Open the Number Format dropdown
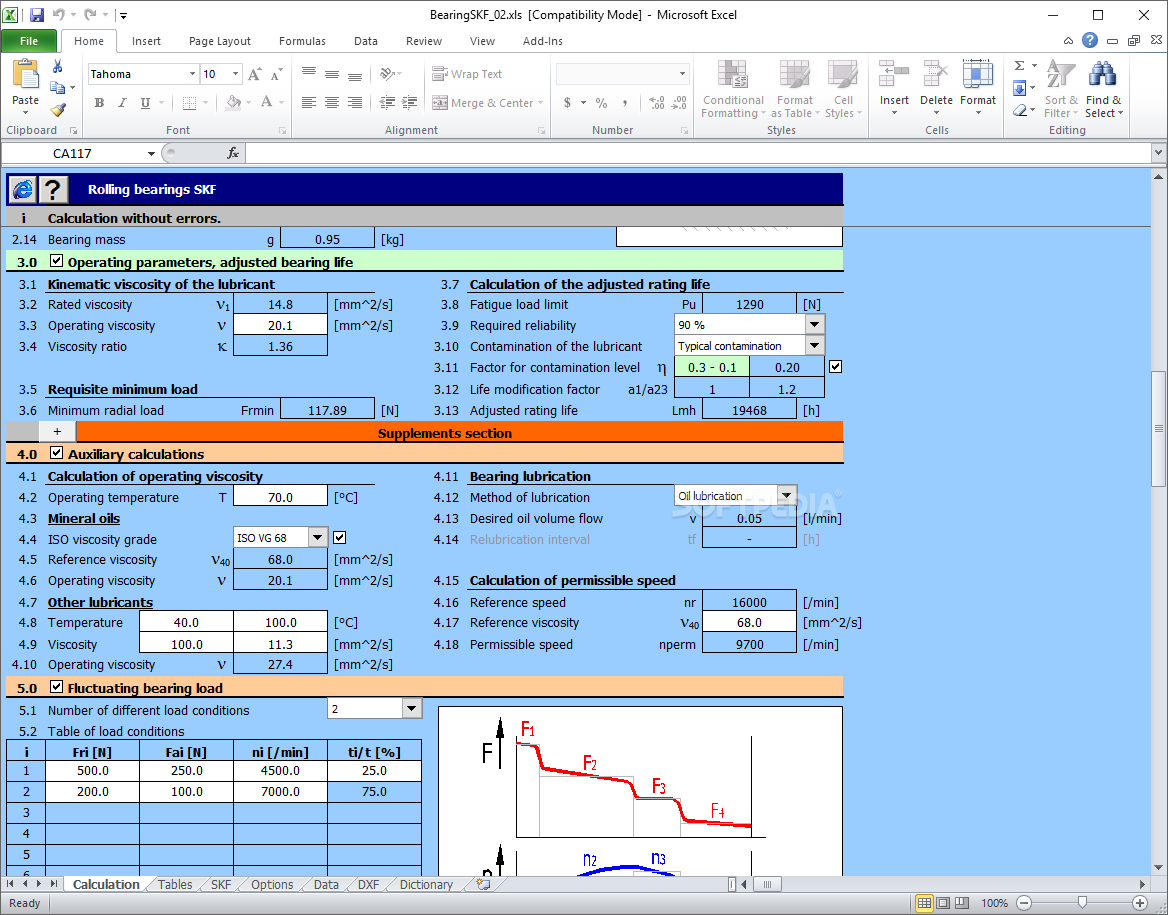 pos(682,74)
